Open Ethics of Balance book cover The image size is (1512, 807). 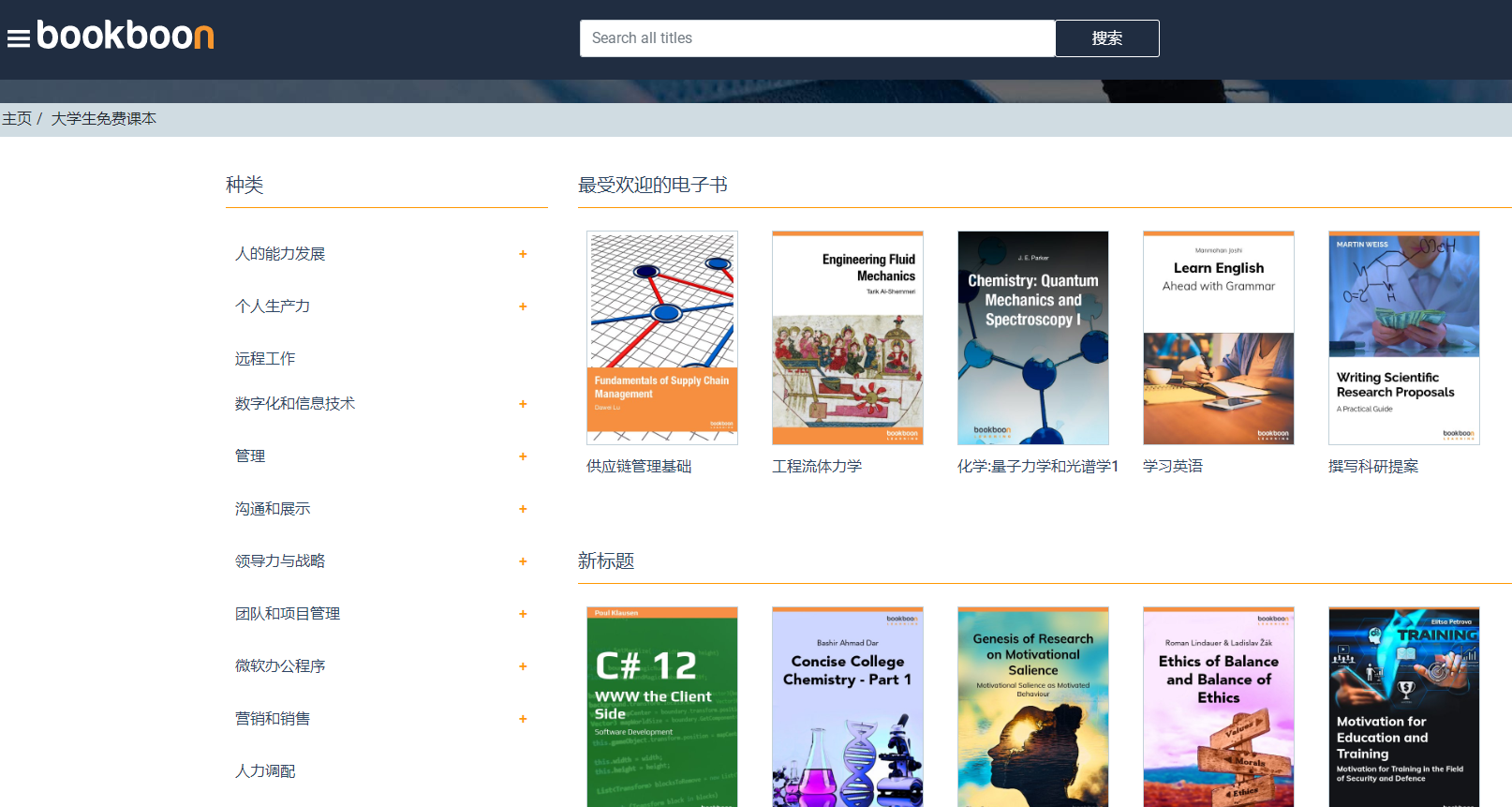(x=1219, y=707)
